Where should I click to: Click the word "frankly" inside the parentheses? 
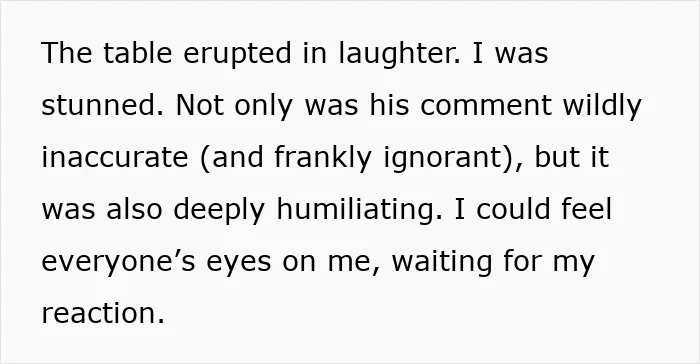322,158
